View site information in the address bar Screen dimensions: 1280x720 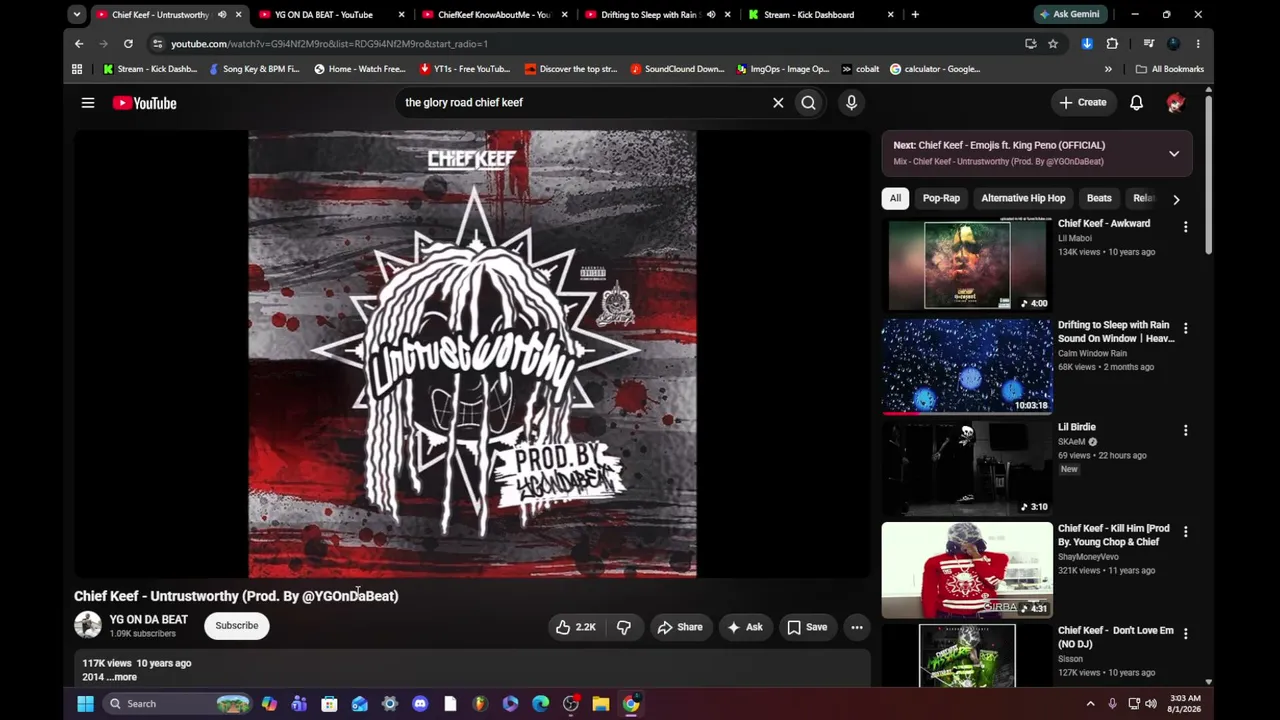(157, 44)
